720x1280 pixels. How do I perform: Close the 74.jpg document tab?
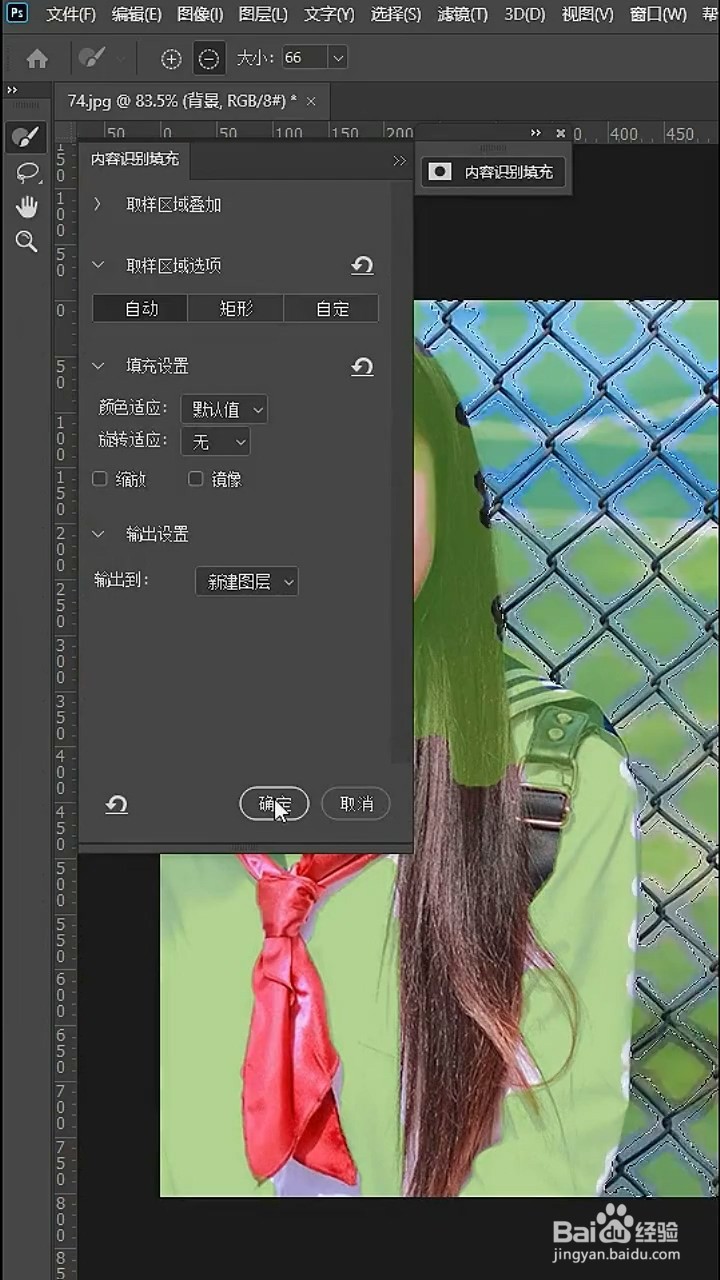(x=311, y=101)
